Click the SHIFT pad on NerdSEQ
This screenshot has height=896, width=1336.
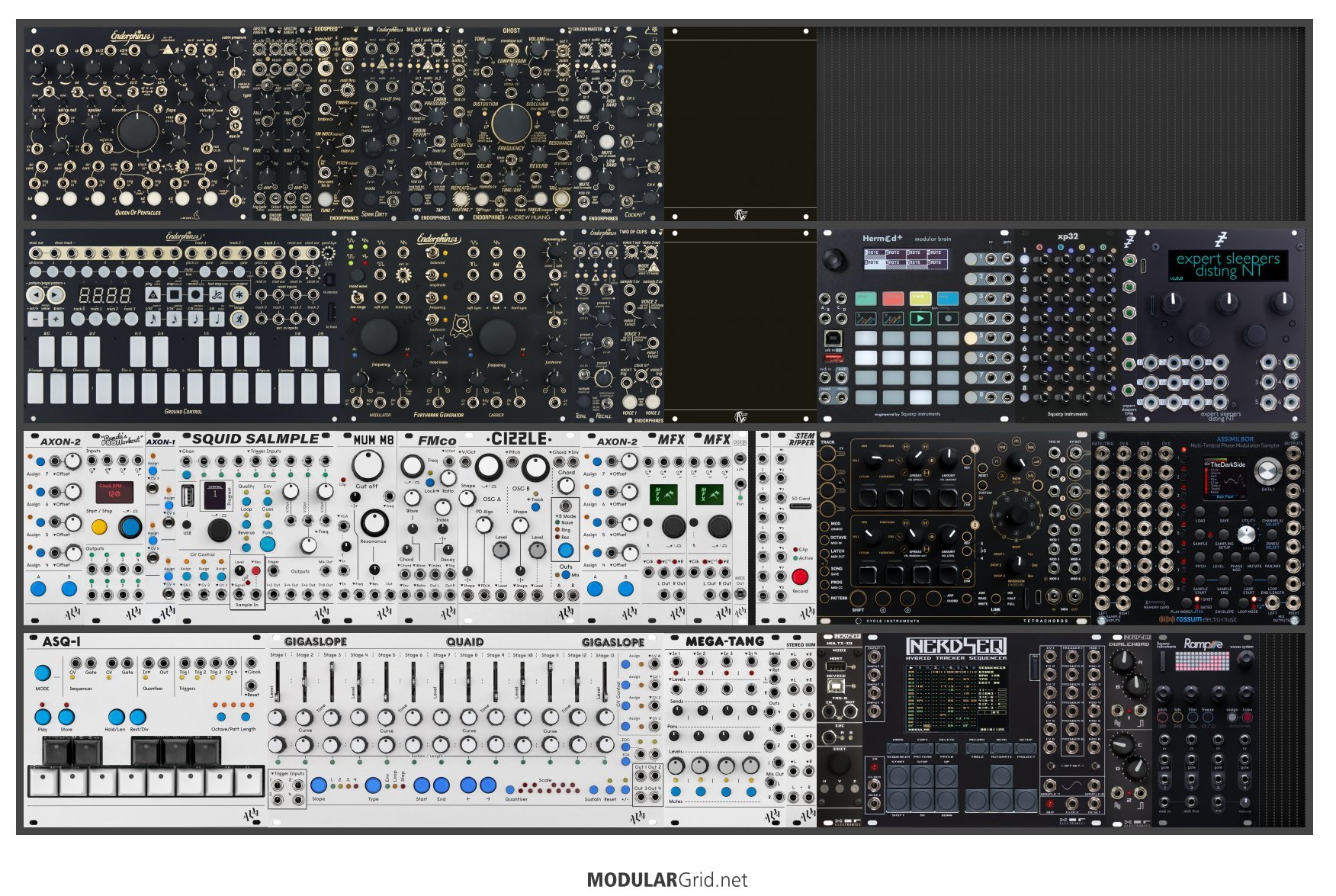tap(898, 801)
